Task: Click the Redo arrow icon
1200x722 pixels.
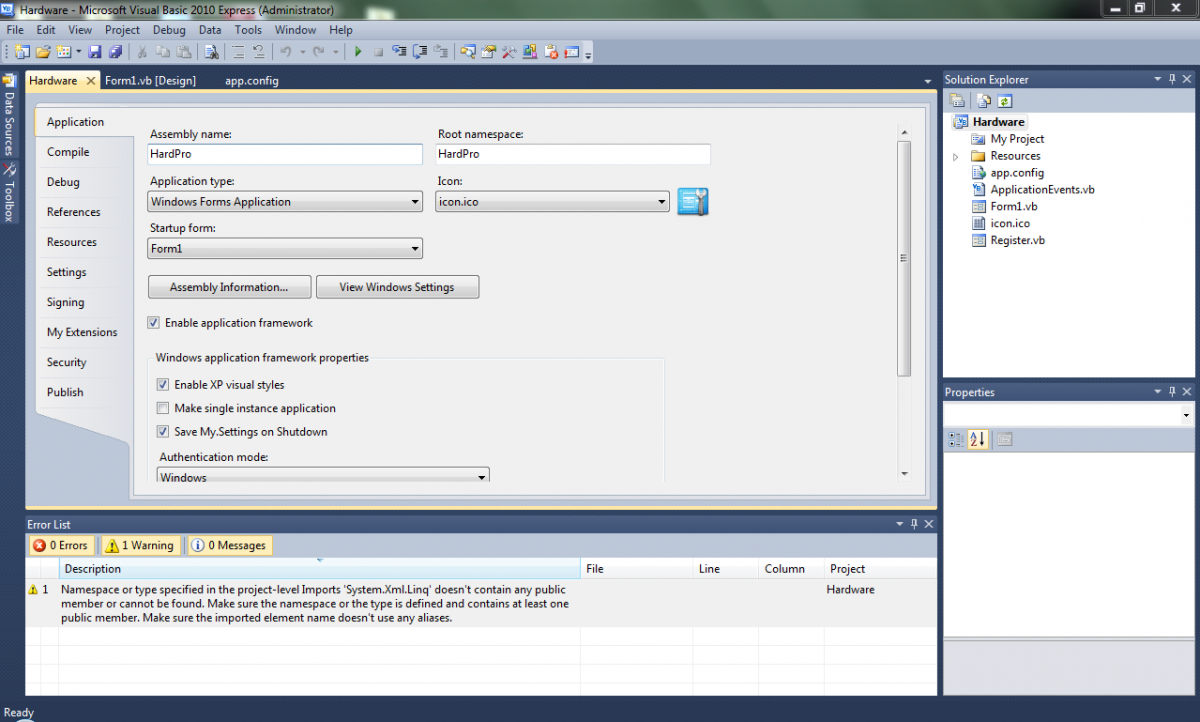Action: click(x=318, y=51)
